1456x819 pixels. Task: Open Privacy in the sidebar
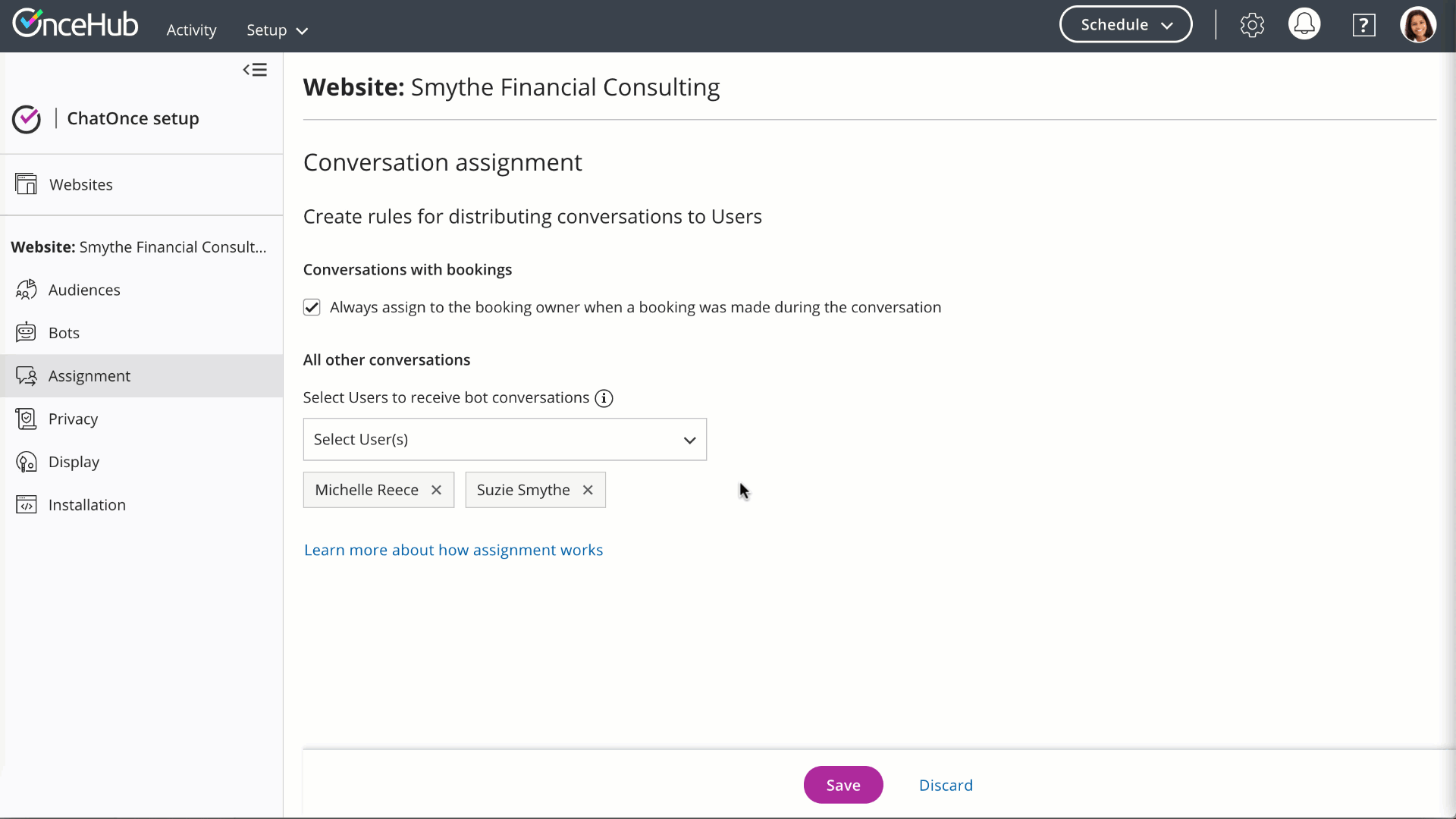point(73,419)
